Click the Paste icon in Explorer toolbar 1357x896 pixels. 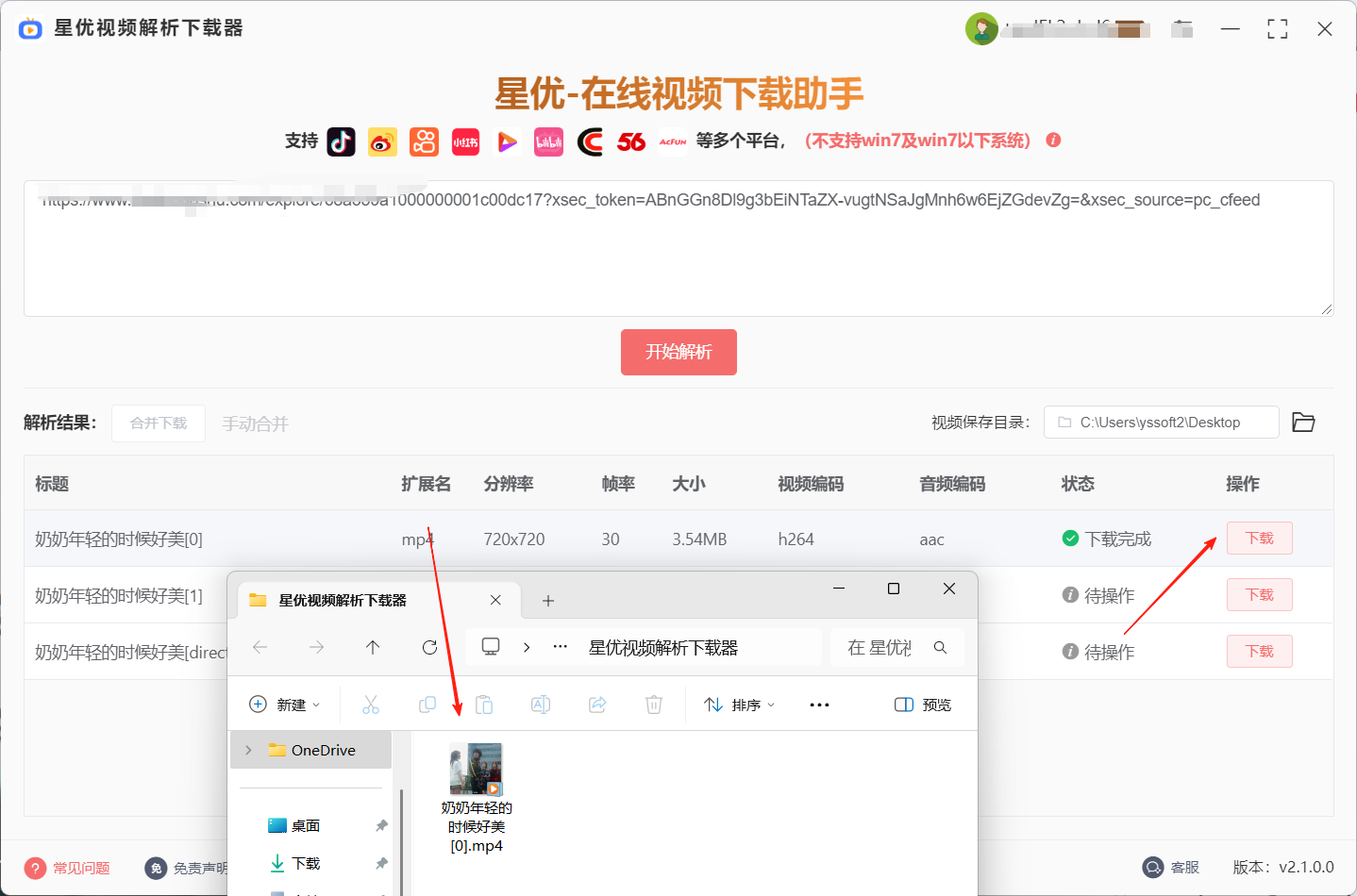click(484, 705)
